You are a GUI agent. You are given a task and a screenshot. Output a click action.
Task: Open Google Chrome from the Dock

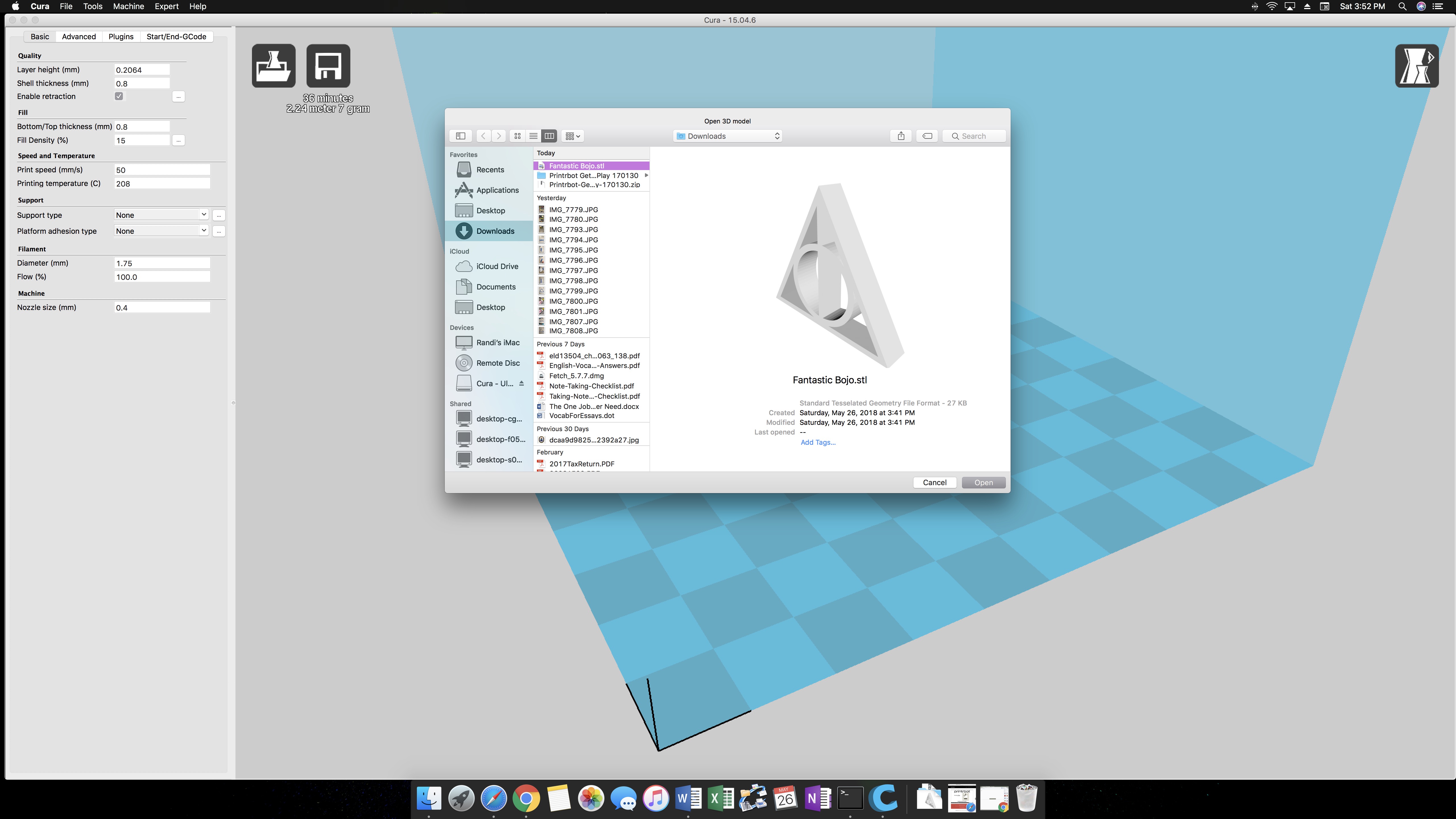[526, 799]
